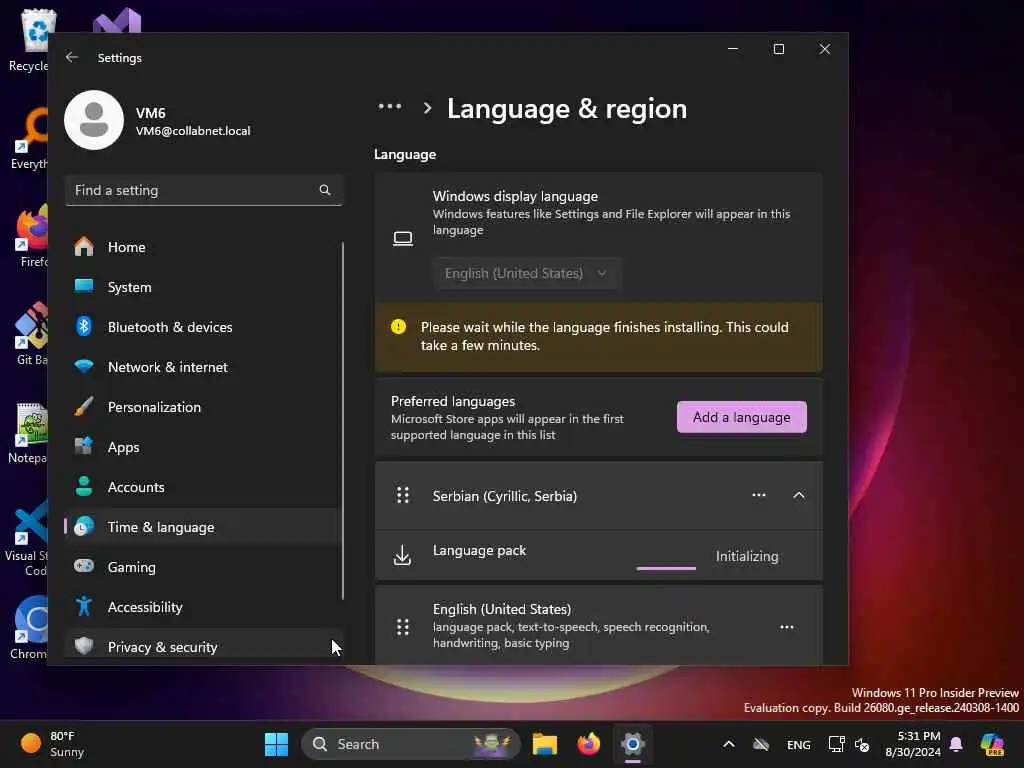Click the Gaming controller icon
Screen dimensions: 1024x768
pyautogui.click(x=84, y=566)
